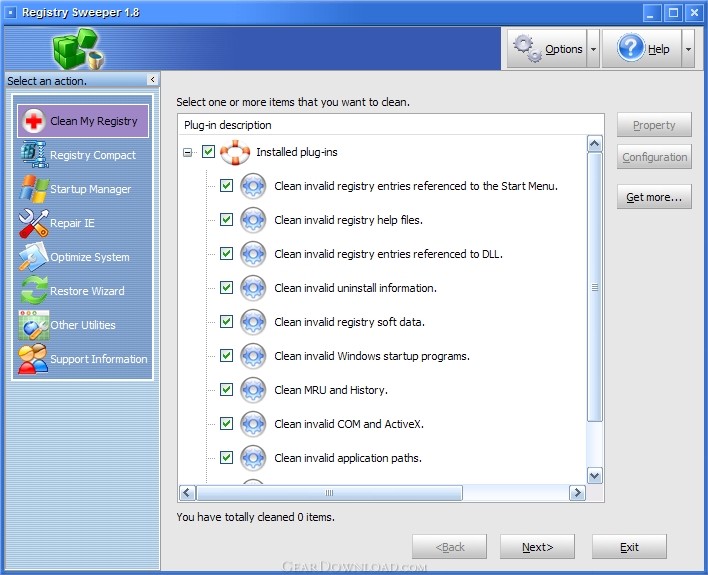Click the plug-in list scroll down arrow
Screen dimensions: 708x575
595,475
